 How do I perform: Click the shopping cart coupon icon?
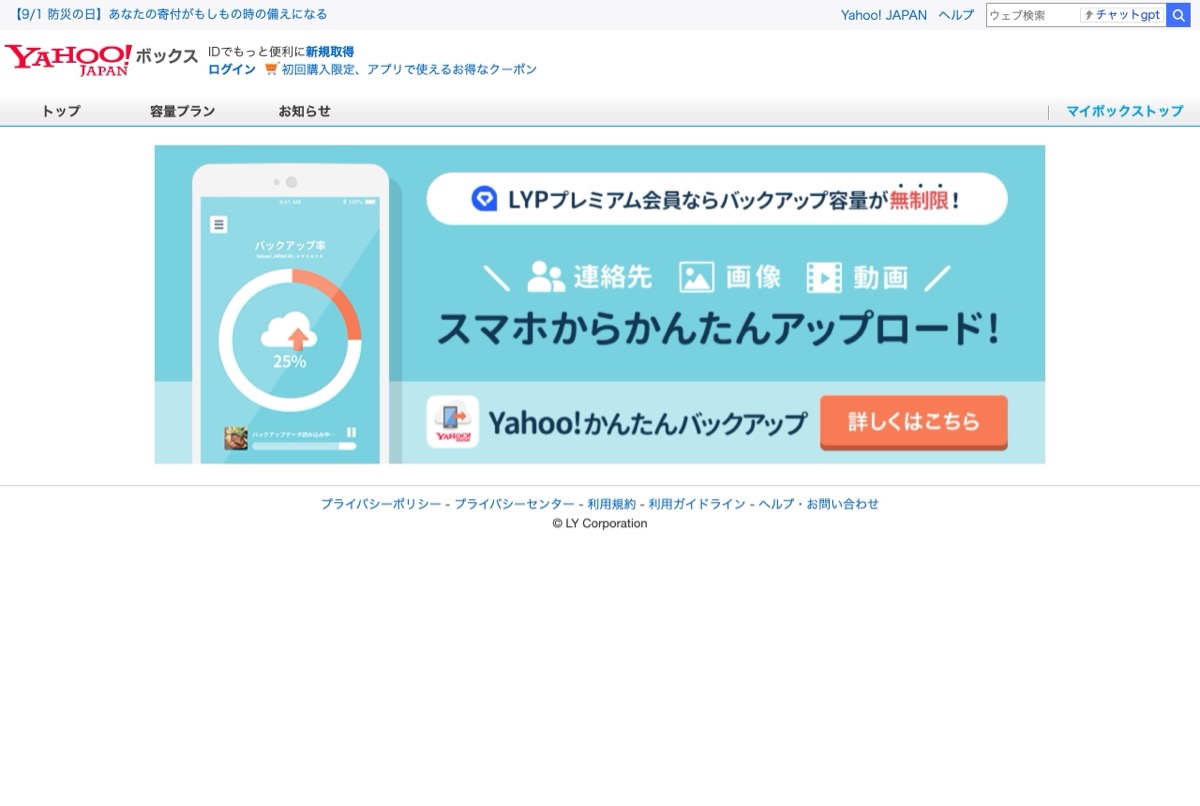point(271,69)
